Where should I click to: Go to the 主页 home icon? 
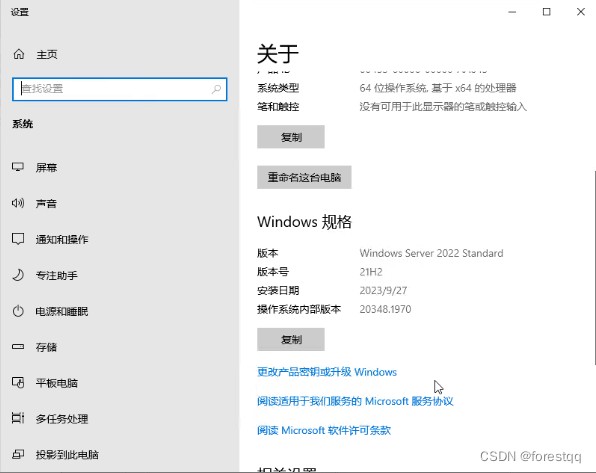click(19, 54)
